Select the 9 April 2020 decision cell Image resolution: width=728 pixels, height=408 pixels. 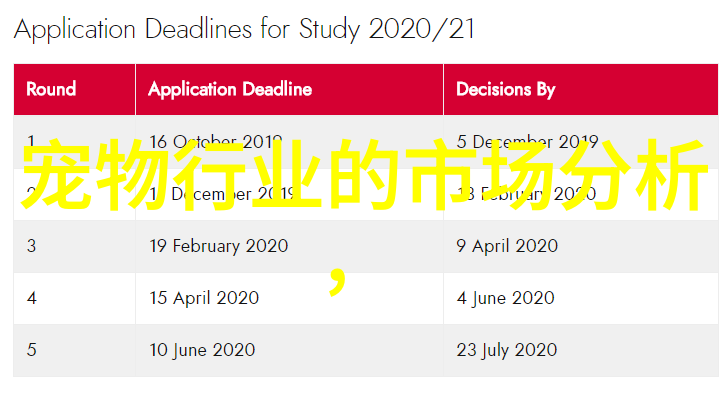581,246
